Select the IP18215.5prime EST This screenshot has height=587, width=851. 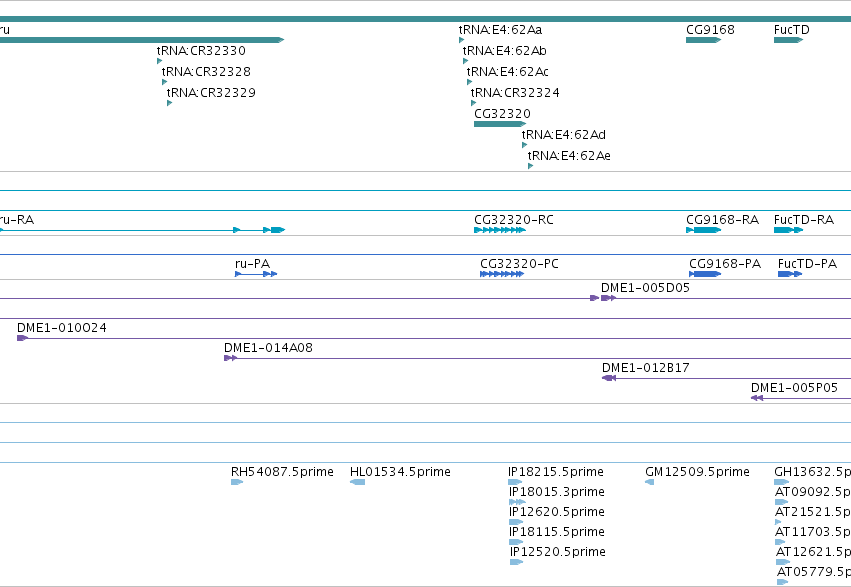coord(515,482)
